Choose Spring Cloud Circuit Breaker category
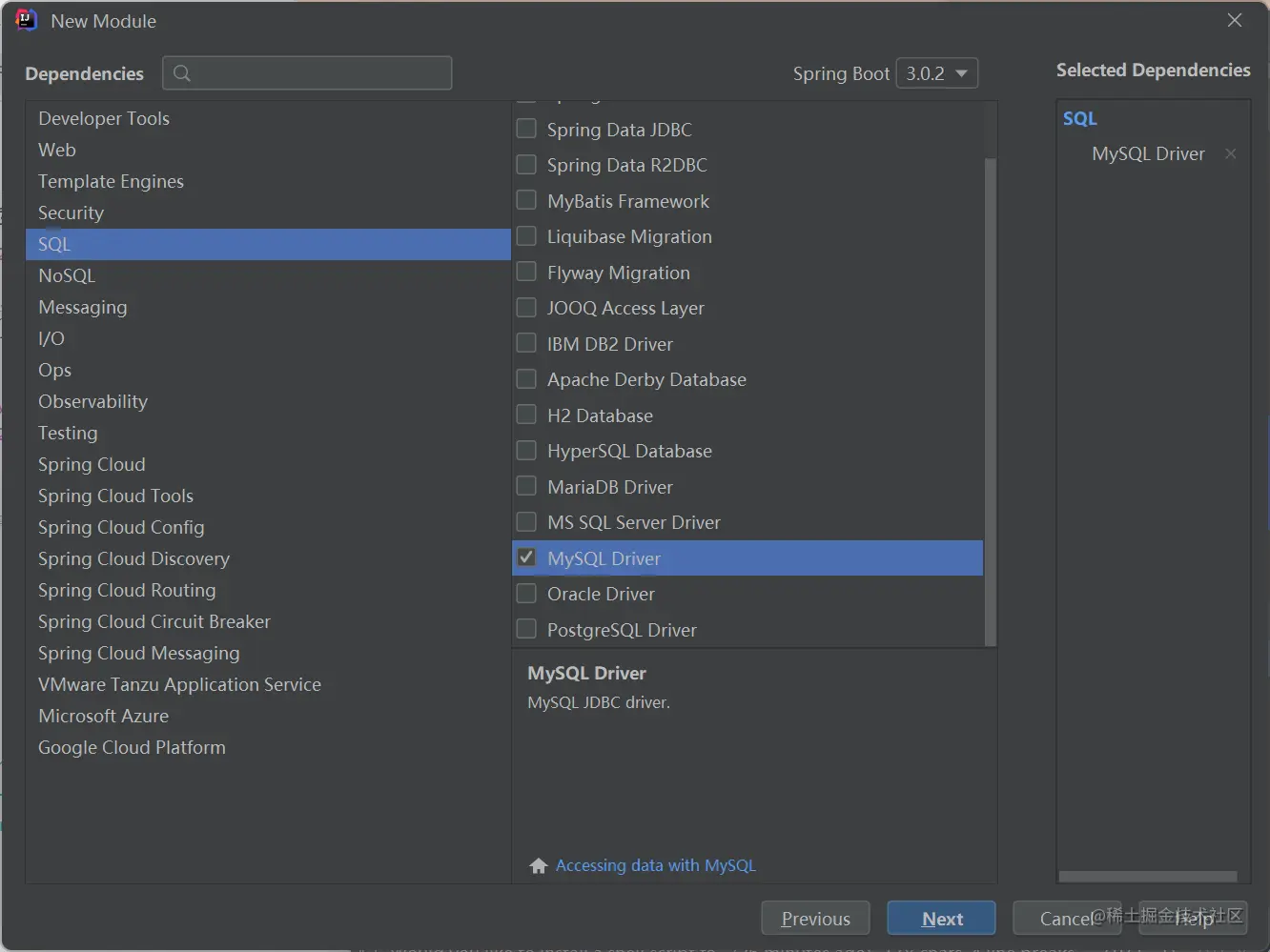1270x952 pixels. click(x=268, y=621)
